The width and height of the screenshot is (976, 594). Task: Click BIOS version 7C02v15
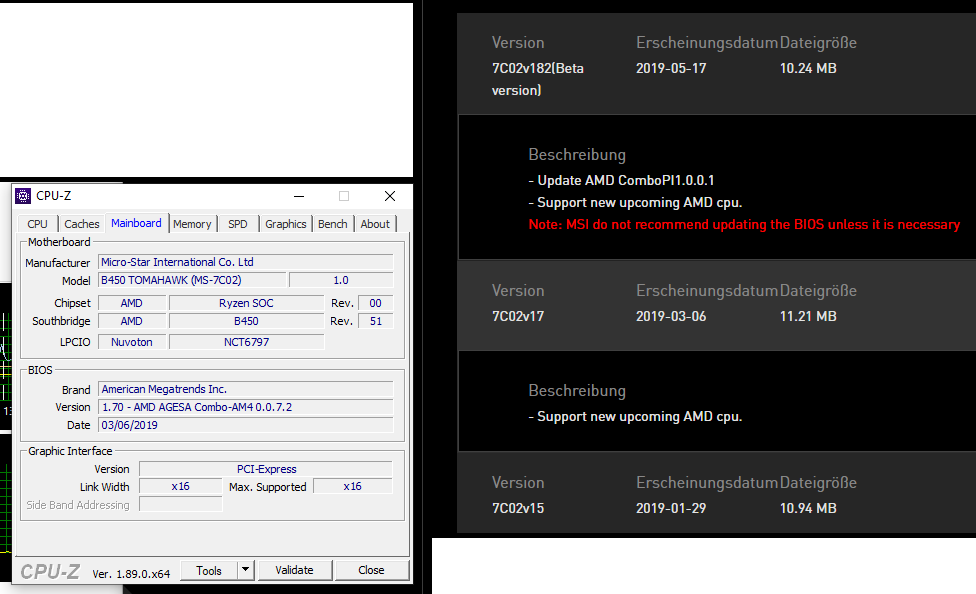tap(518, 508)
